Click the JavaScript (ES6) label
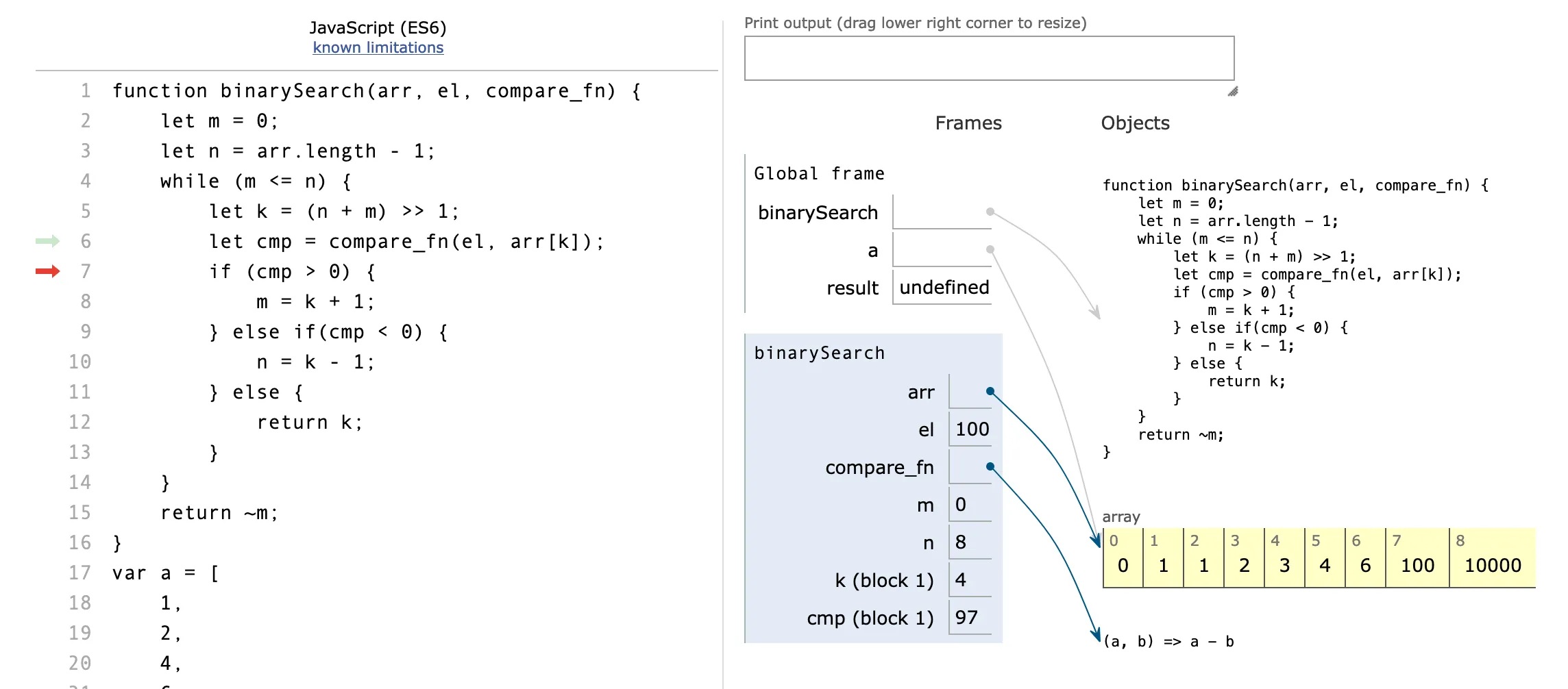 tap(378, 28)
